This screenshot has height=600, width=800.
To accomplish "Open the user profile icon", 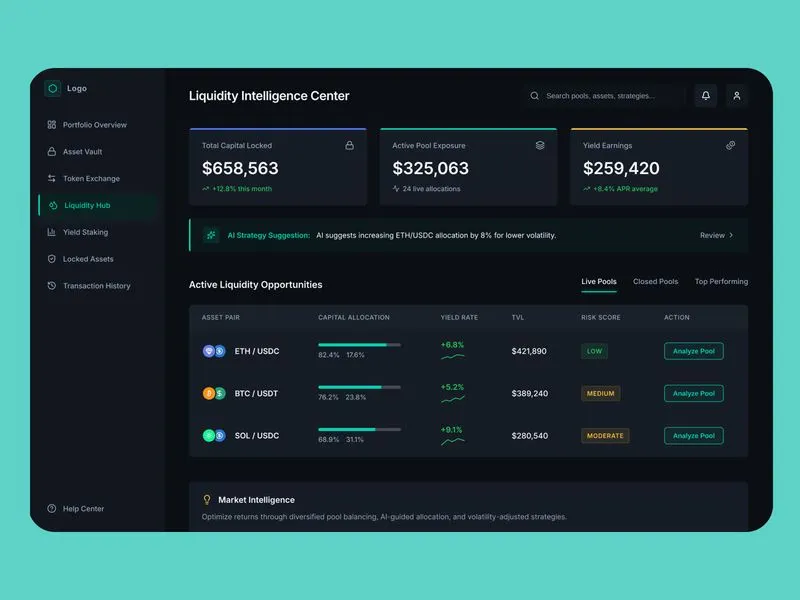I will pos(737,95).
